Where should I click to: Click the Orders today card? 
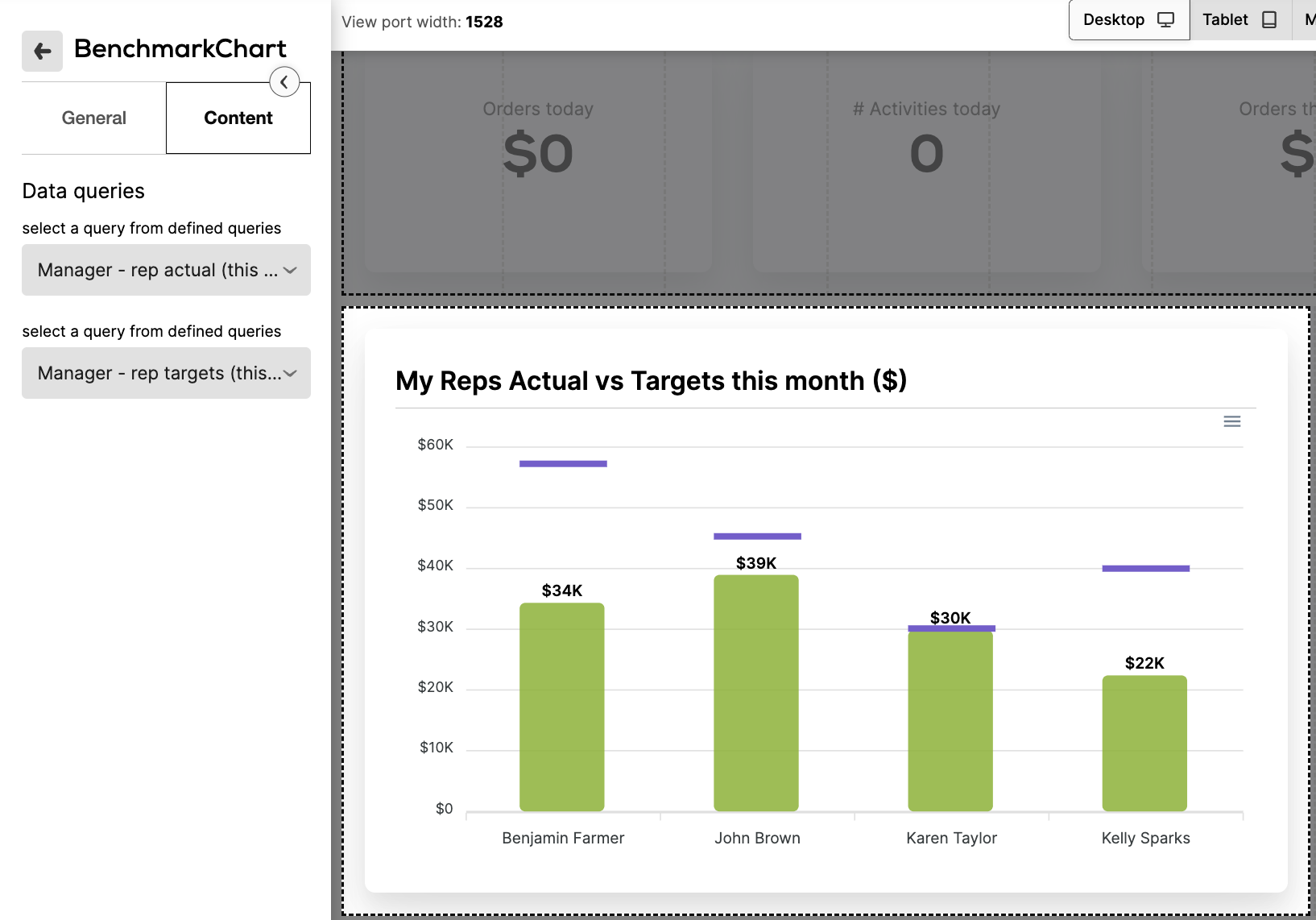[x=538, y=161]
